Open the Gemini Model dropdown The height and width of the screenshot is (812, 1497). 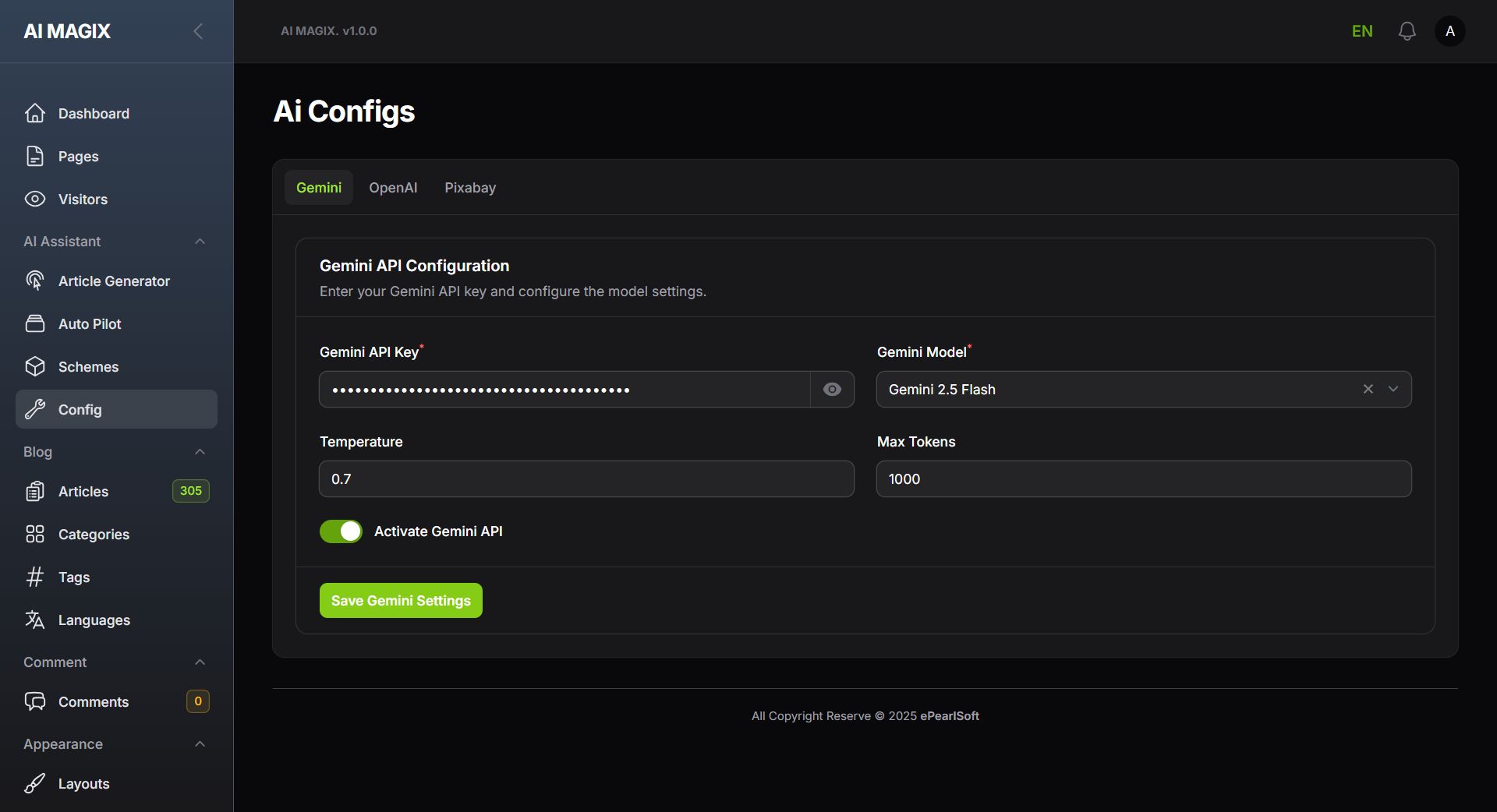point(1393,390)
